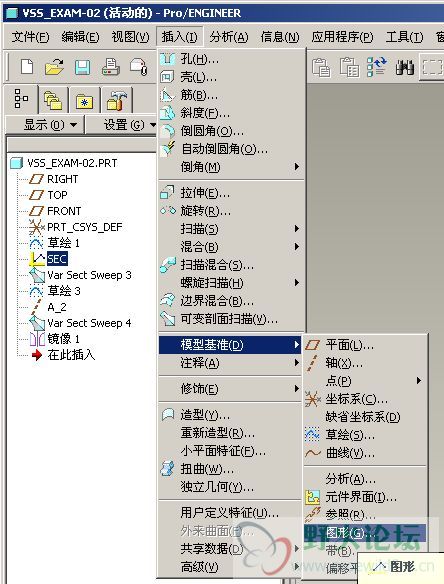The height and width of the screenshot is (584, 444).
Task: Choose 边界混合(B) boundary blend
Action: click(x=232, y=301)
